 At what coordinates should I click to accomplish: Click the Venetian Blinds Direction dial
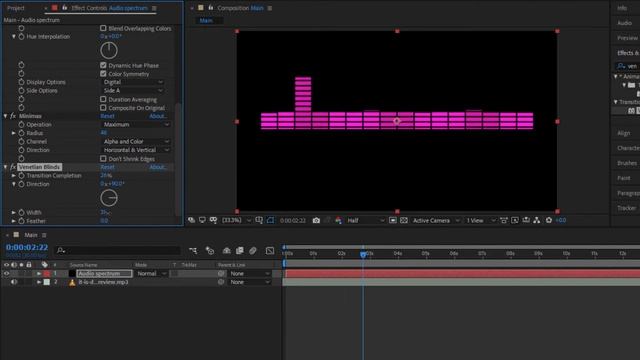click(109, 198)
